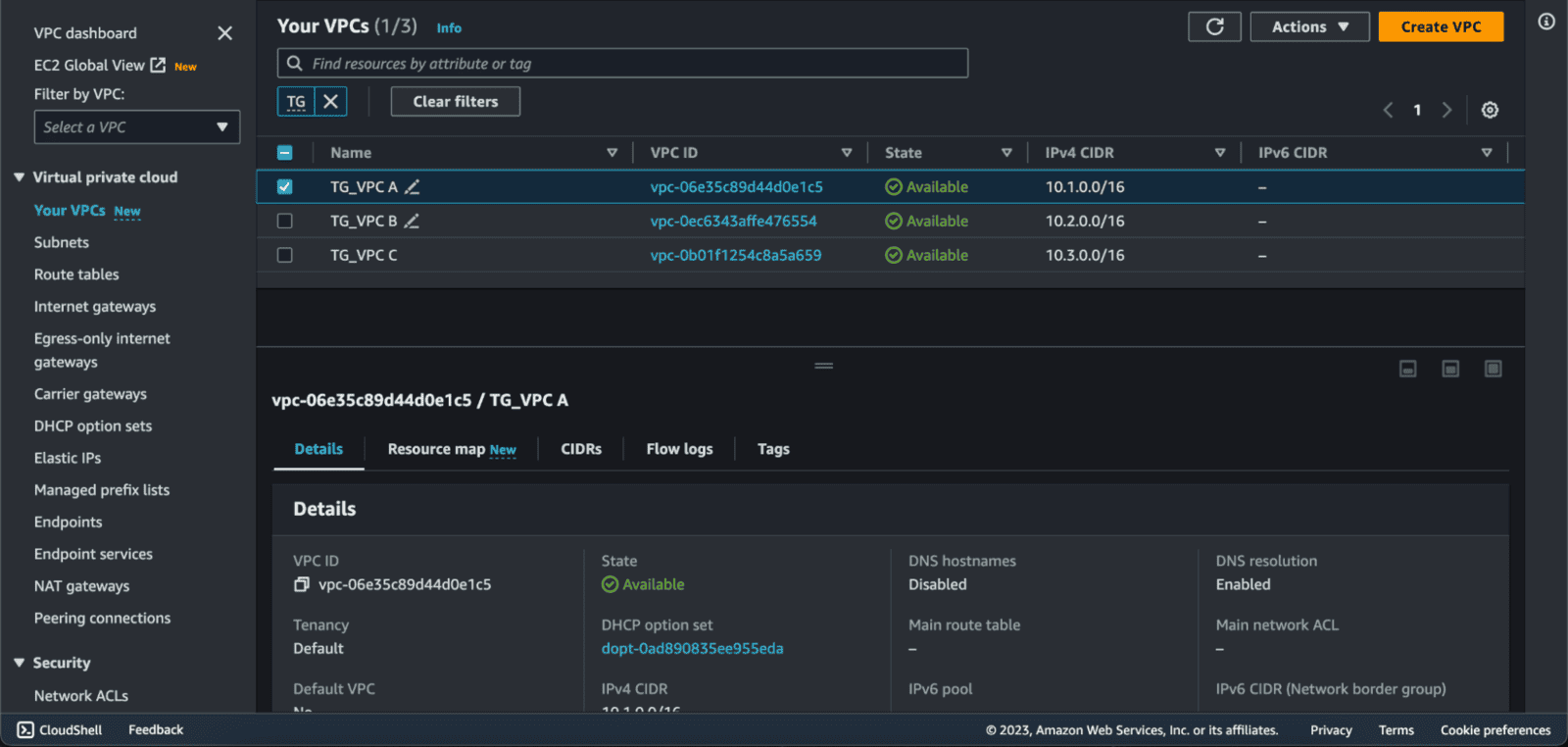
Task: Select the TG_VPC C row checkbox
Action: (285, 255)
